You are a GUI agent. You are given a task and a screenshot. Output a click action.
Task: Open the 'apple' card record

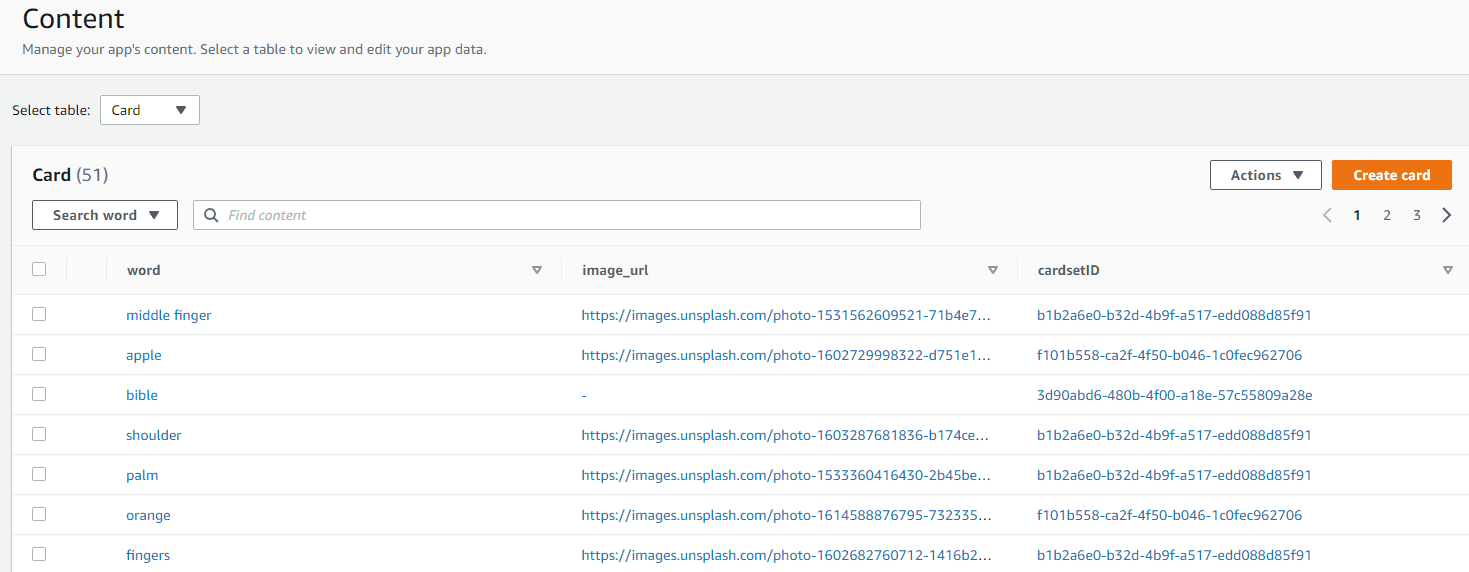pos(143,355)
